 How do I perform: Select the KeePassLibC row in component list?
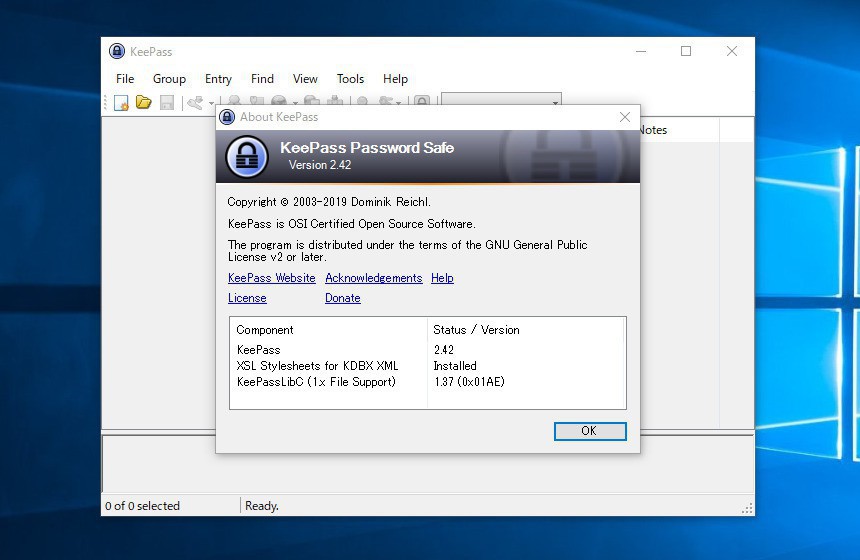click(316, 382)
